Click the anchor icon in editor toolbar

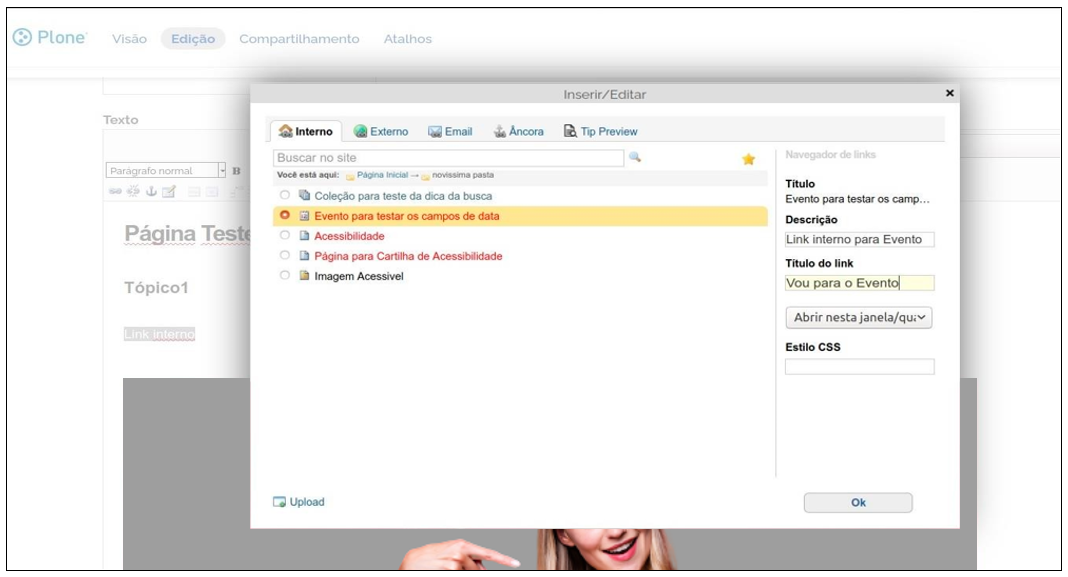point(150,192)
